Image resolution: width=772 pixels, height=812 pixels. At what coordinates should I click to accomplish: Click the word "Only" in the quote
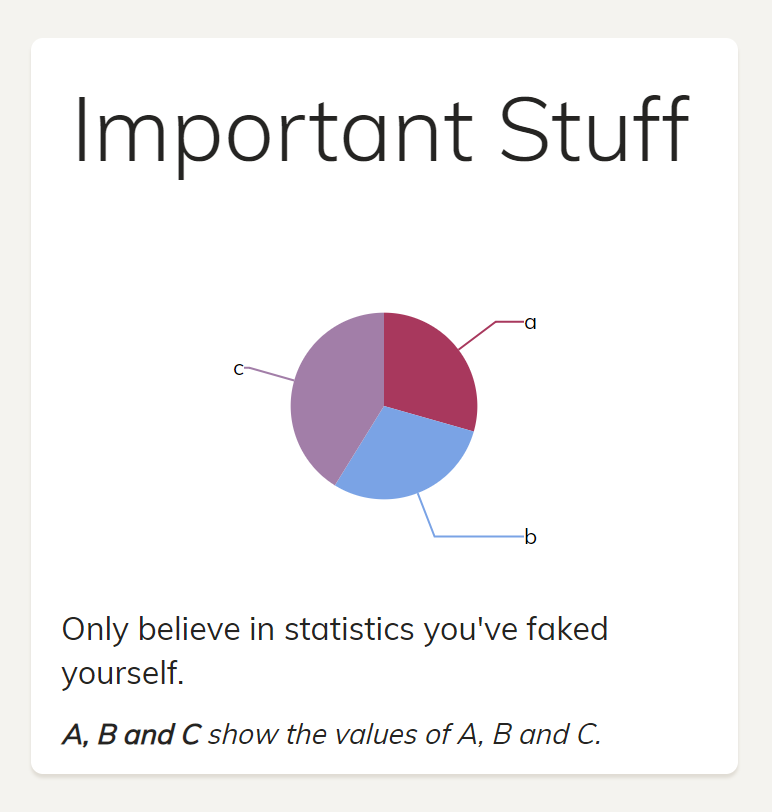point(96,630)
